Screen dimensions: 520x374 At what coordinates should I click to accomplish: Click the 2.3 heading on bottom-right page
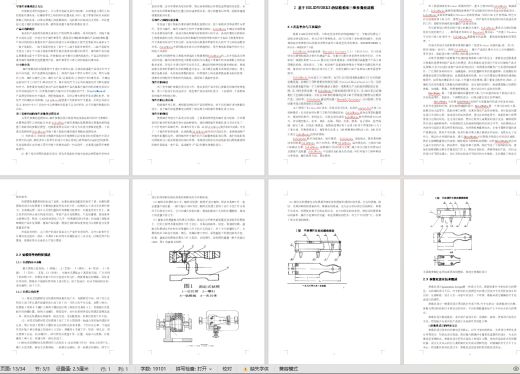pyautogui.click(x=440, y=279)
